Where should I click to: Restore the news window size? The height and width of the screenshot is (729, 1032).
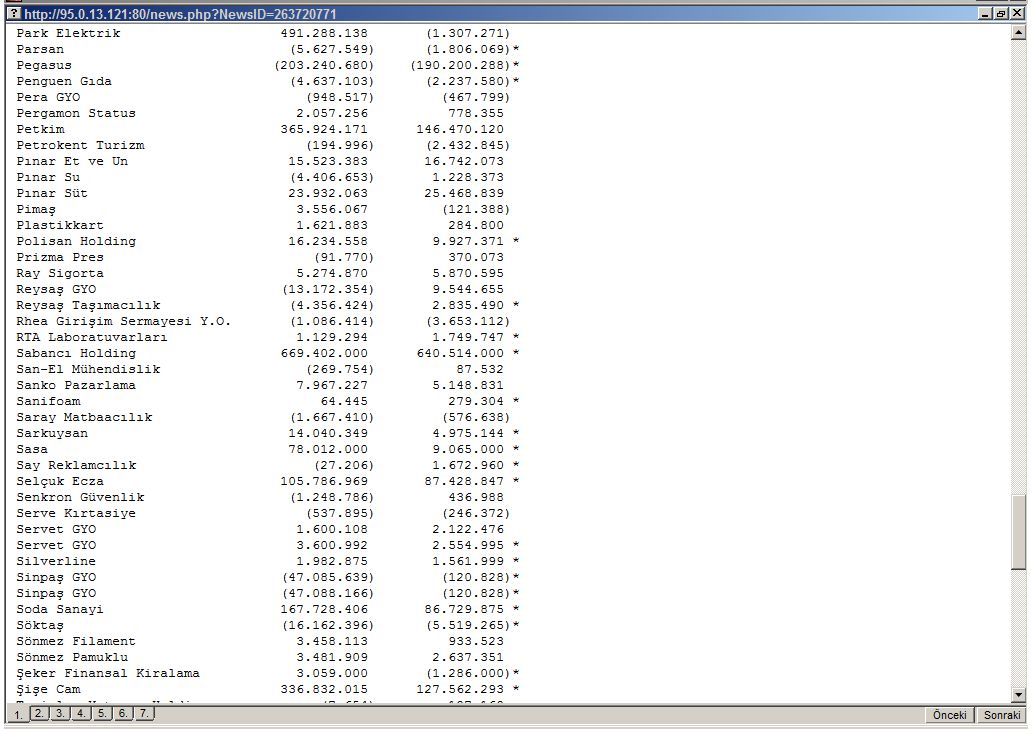(x=1000, y=13)
